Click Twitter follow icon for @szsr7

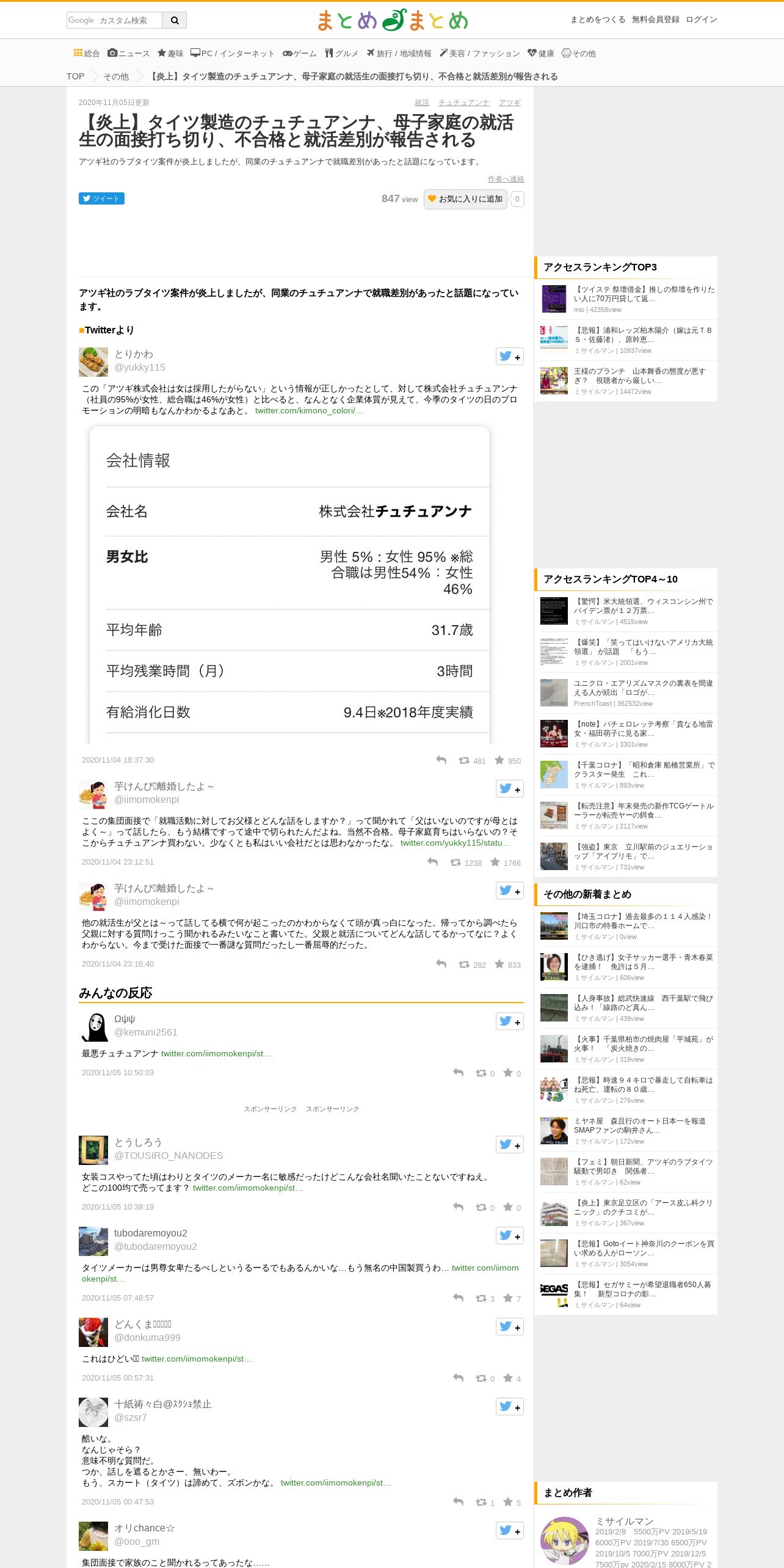(510, 1406)
